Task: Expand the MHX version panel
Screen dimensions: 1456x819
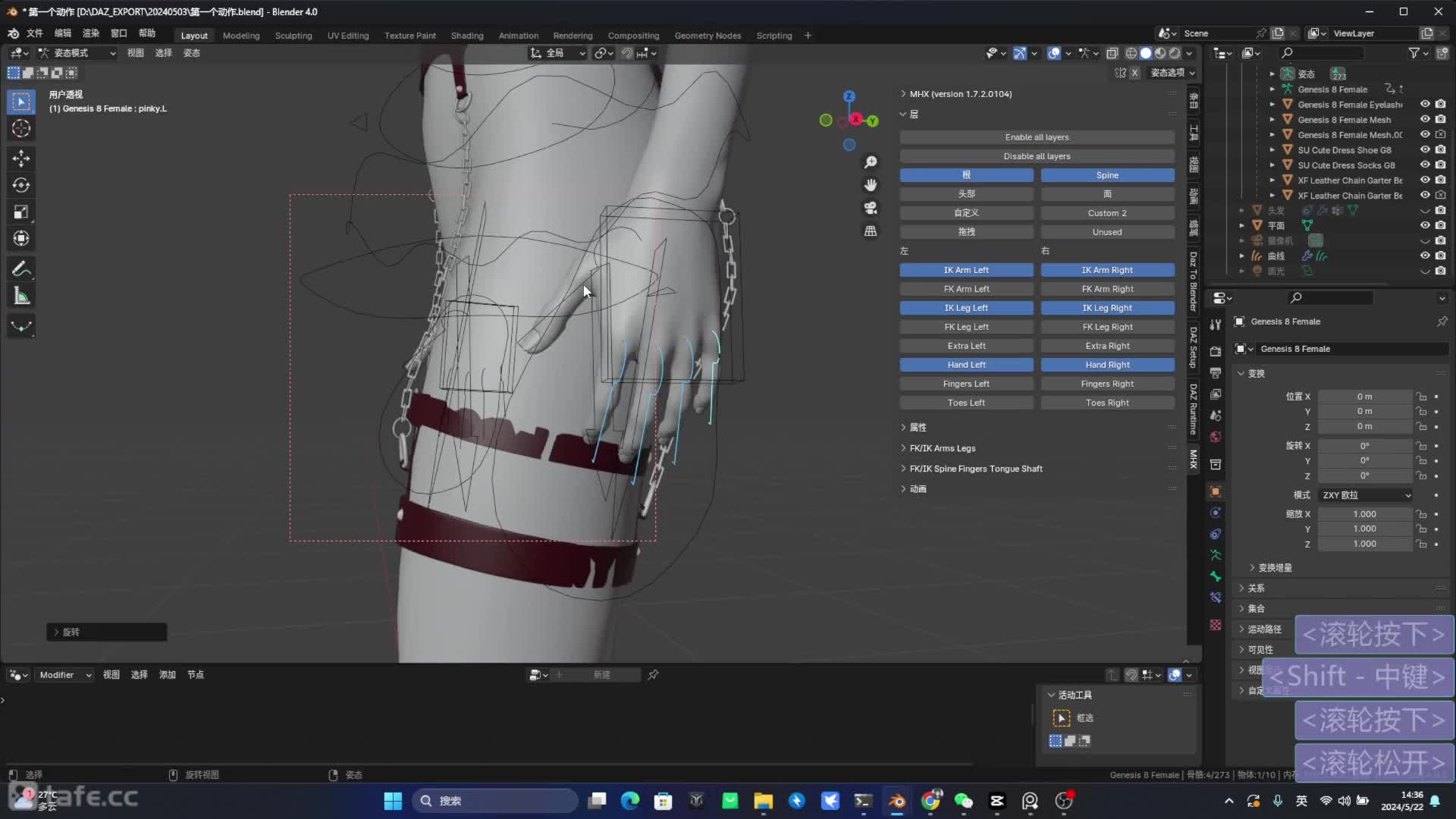Action: (x=961, y=94)
